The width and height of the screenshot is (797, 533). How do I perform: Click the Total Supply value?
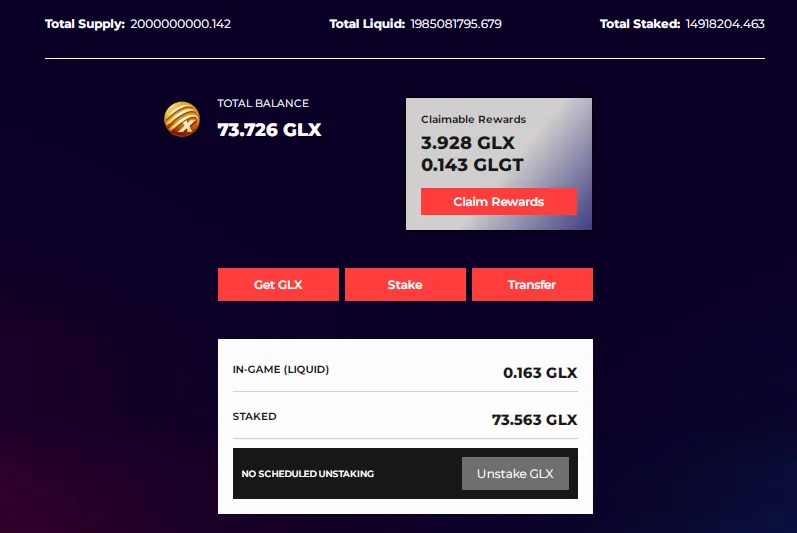coord(180,24)
